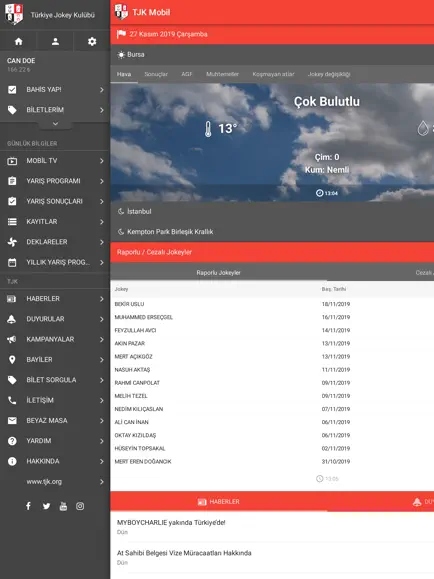Select jockey NASUH AKTAŞ row

pyautogui.click(x=272, y=370)
